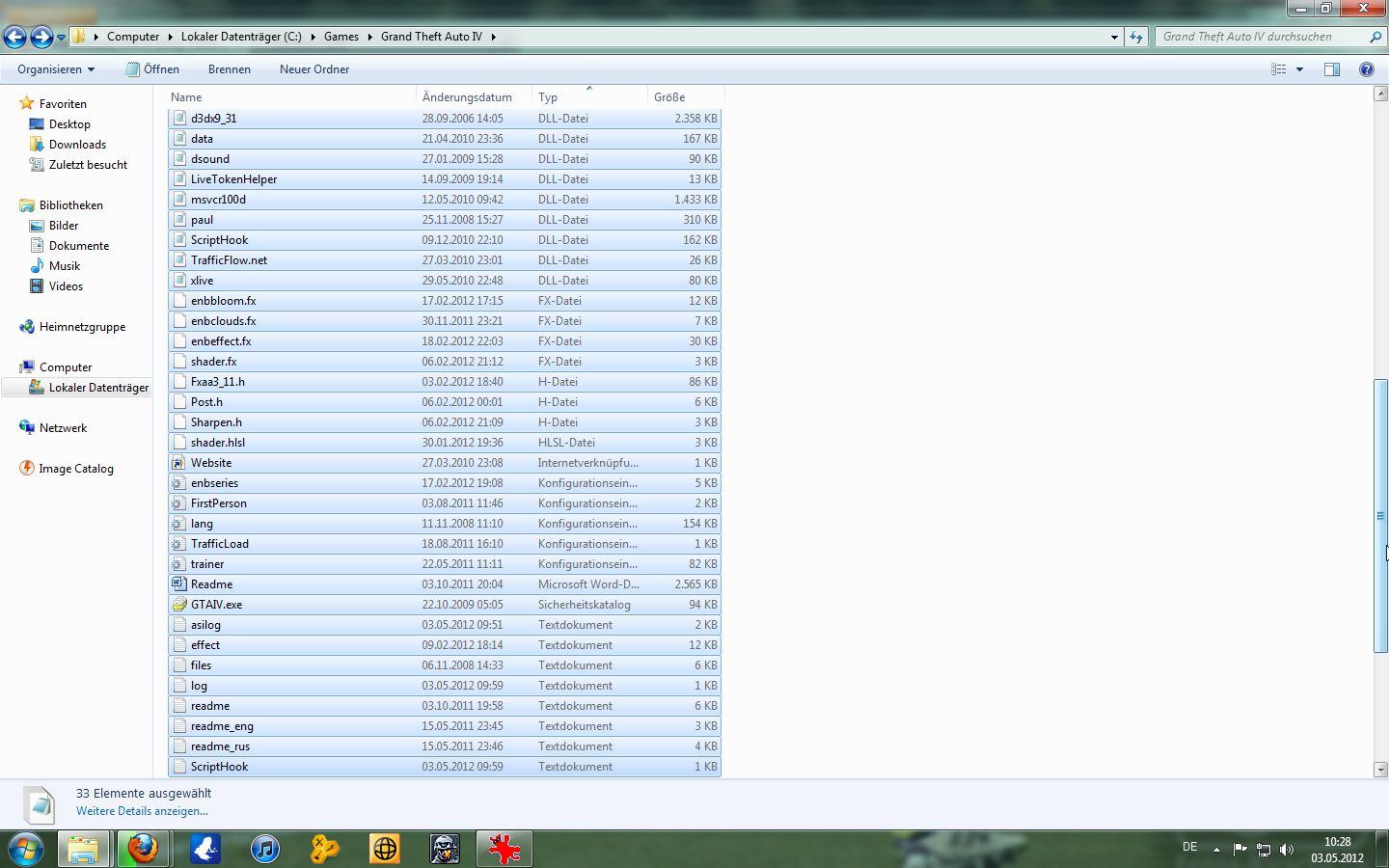Select the TrafficFlow.net file name
Screen dimensions: 1389x868
[x=229, y=260]
